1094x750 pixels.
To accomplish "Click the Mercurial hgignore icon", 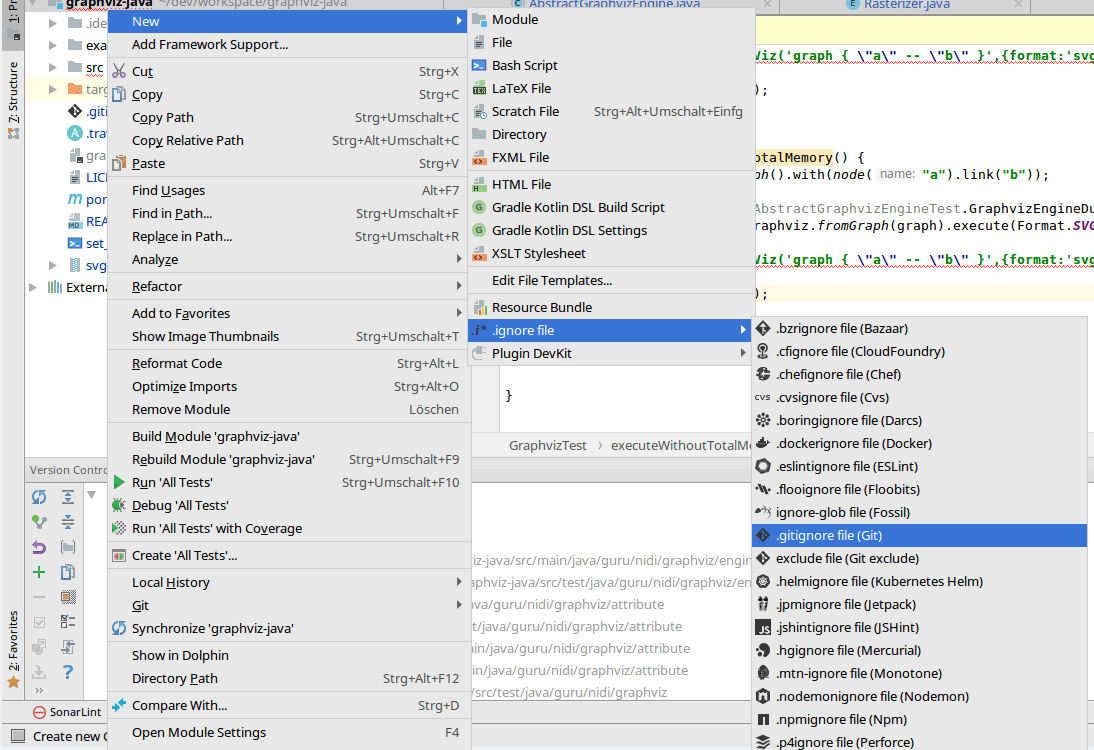I will pyautogui.click(x=763, y=650).
